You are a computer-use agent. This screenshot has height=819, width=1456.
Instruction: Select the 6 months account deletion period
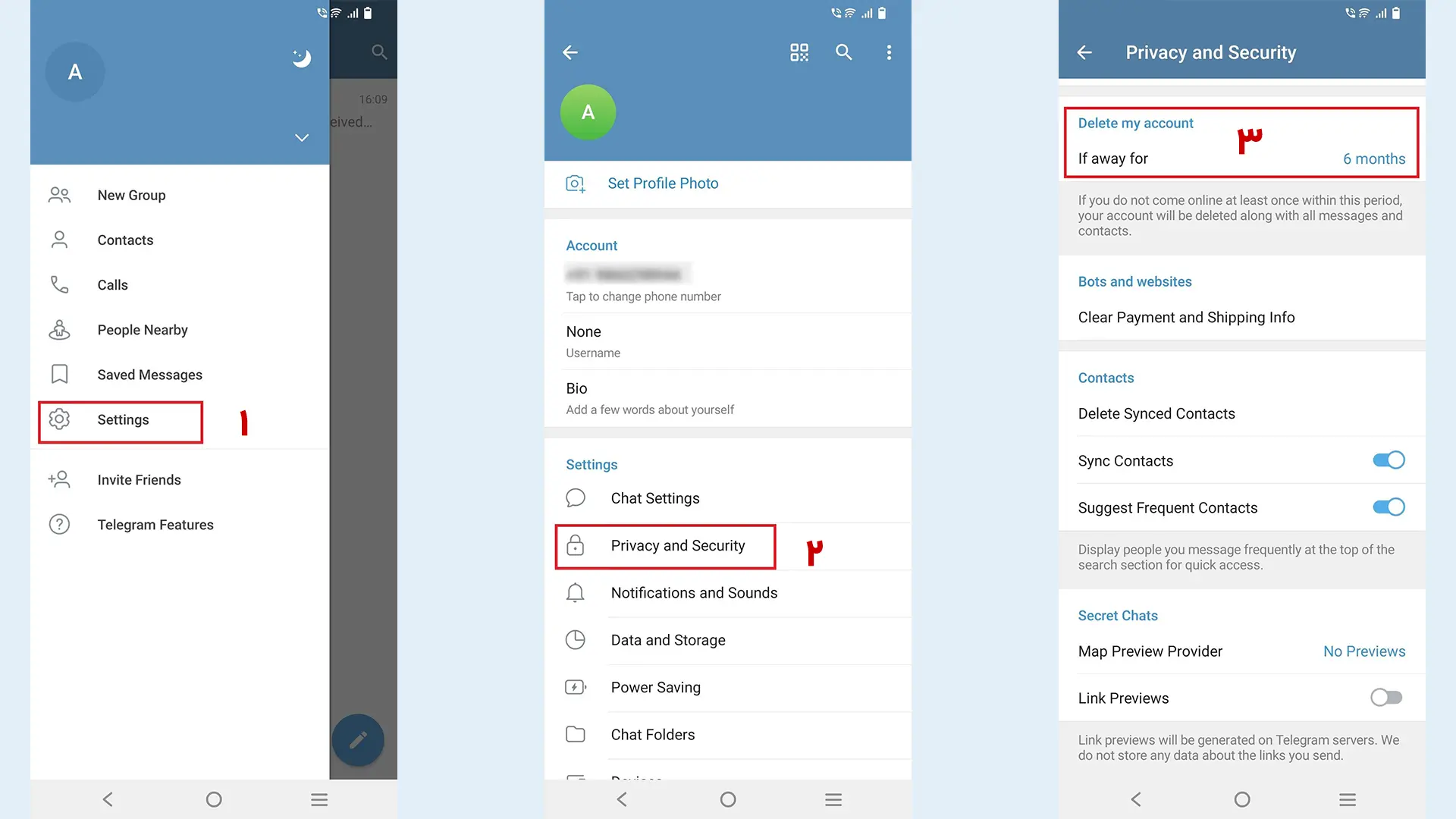click(x=1374, y=158)
